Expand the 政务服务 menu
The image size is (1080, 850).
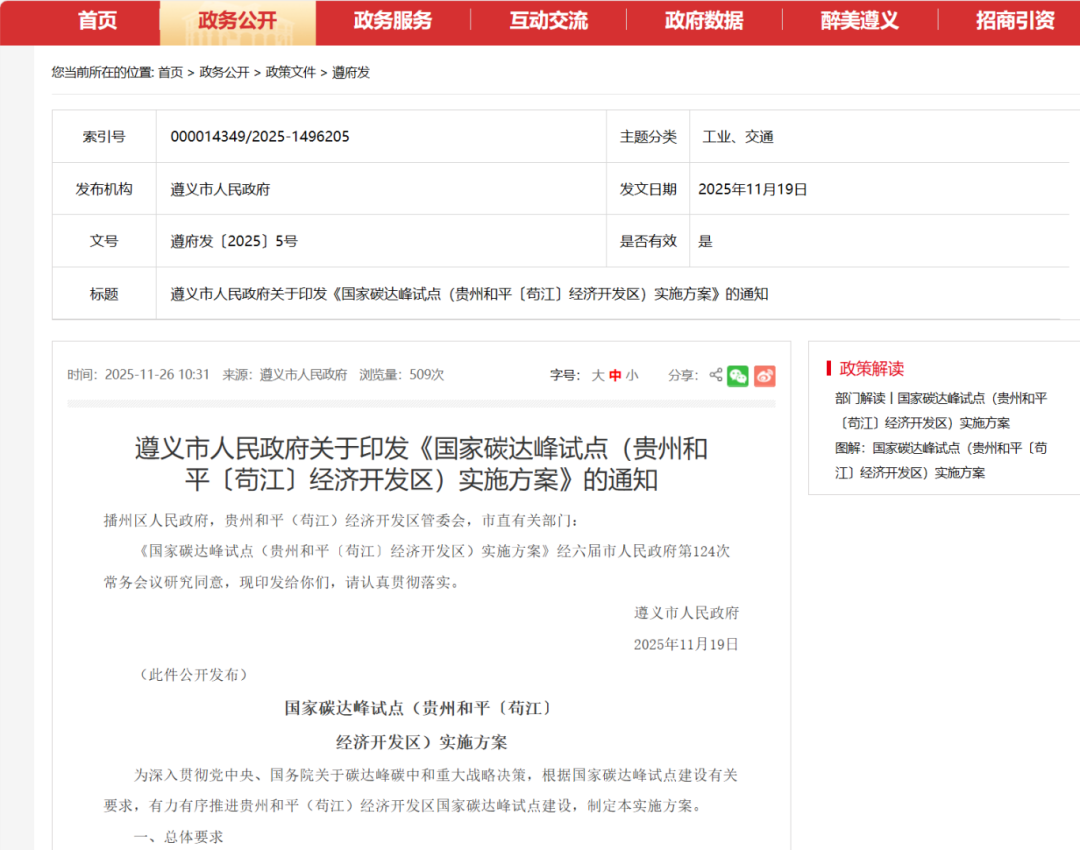click(x=391, y=20)
